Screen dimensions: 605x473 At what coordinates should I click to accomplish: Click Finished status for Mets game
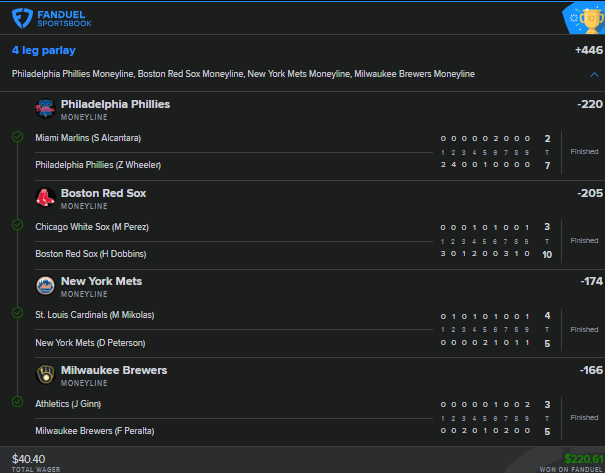(584, 329)
